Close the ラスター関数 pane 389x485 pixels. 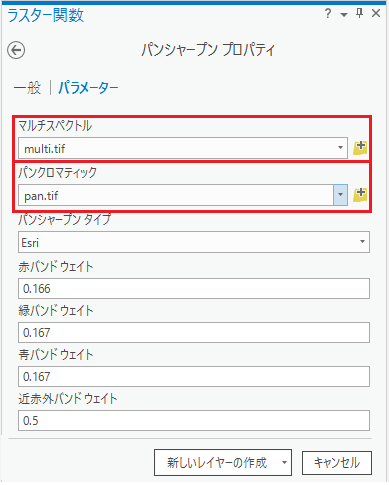coord(376,13)
